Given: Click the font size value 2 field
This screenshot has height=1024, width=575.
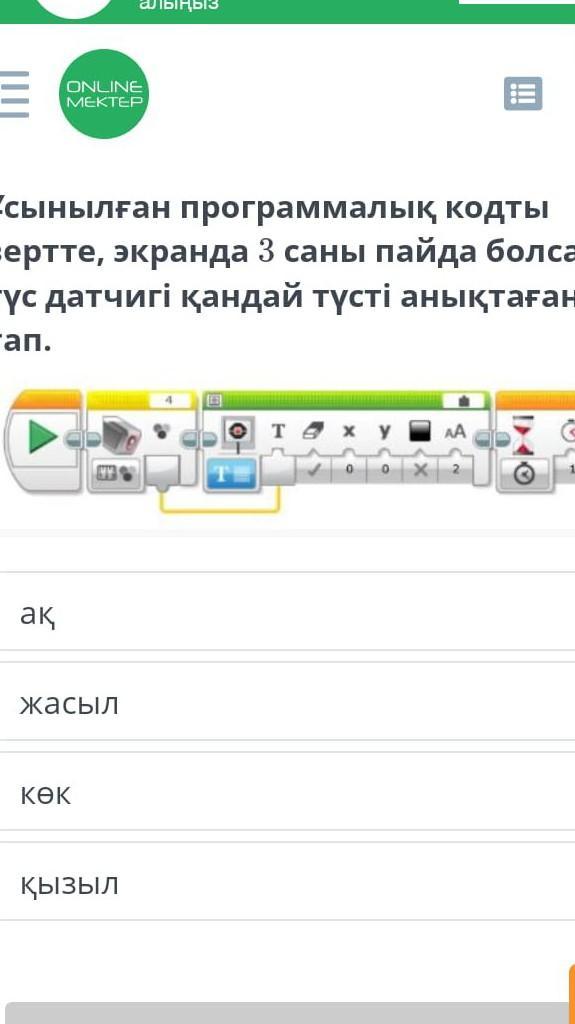Looking at the screenshot, I should tap(455, 469).
